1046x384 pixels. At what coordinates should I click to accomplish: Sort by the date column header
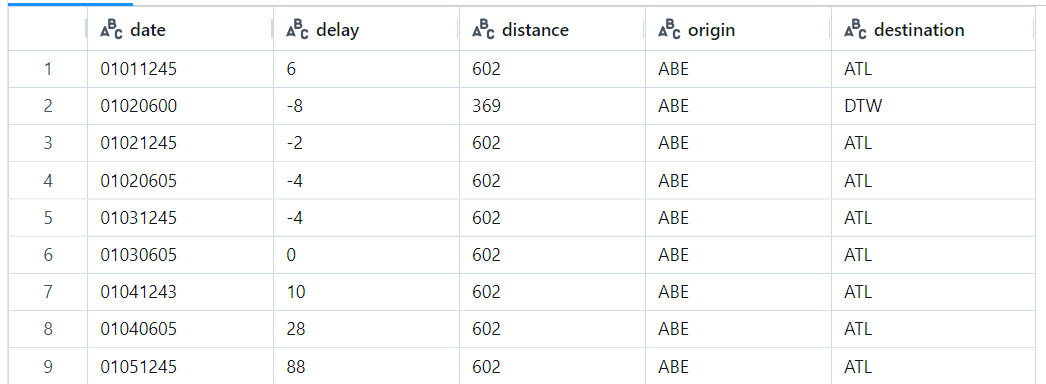point(180,29)
